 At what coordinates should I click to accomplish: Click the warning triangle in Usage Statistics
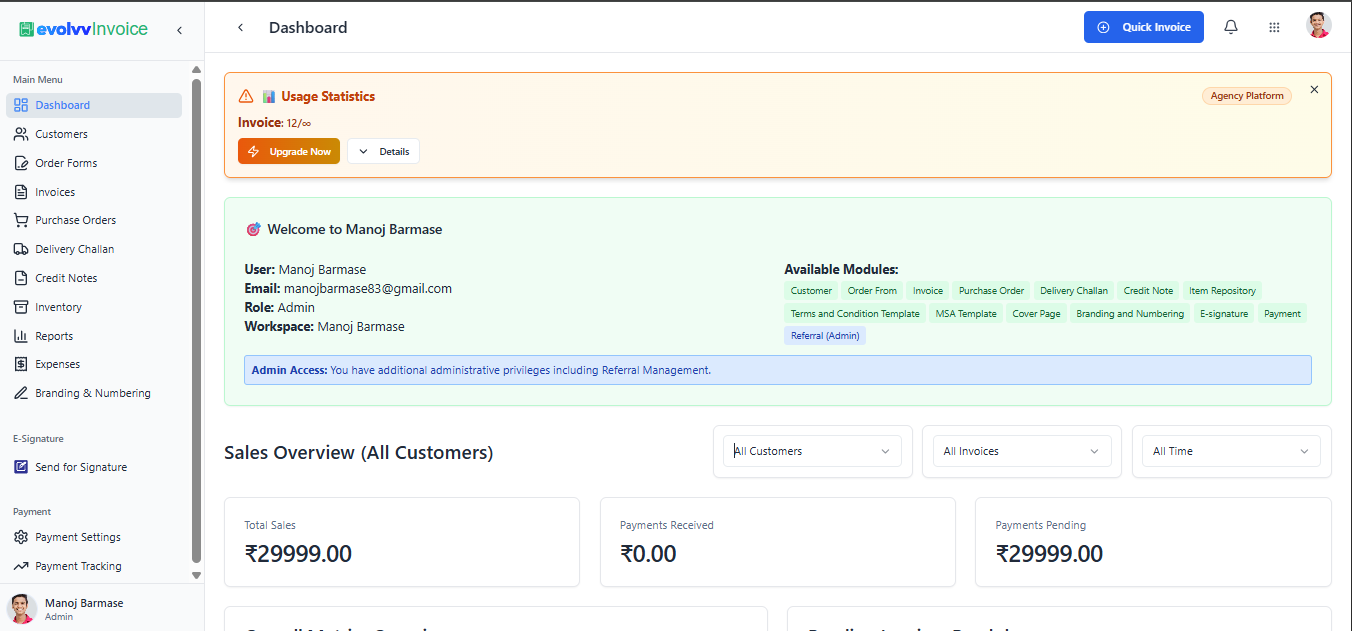point(246,97)
